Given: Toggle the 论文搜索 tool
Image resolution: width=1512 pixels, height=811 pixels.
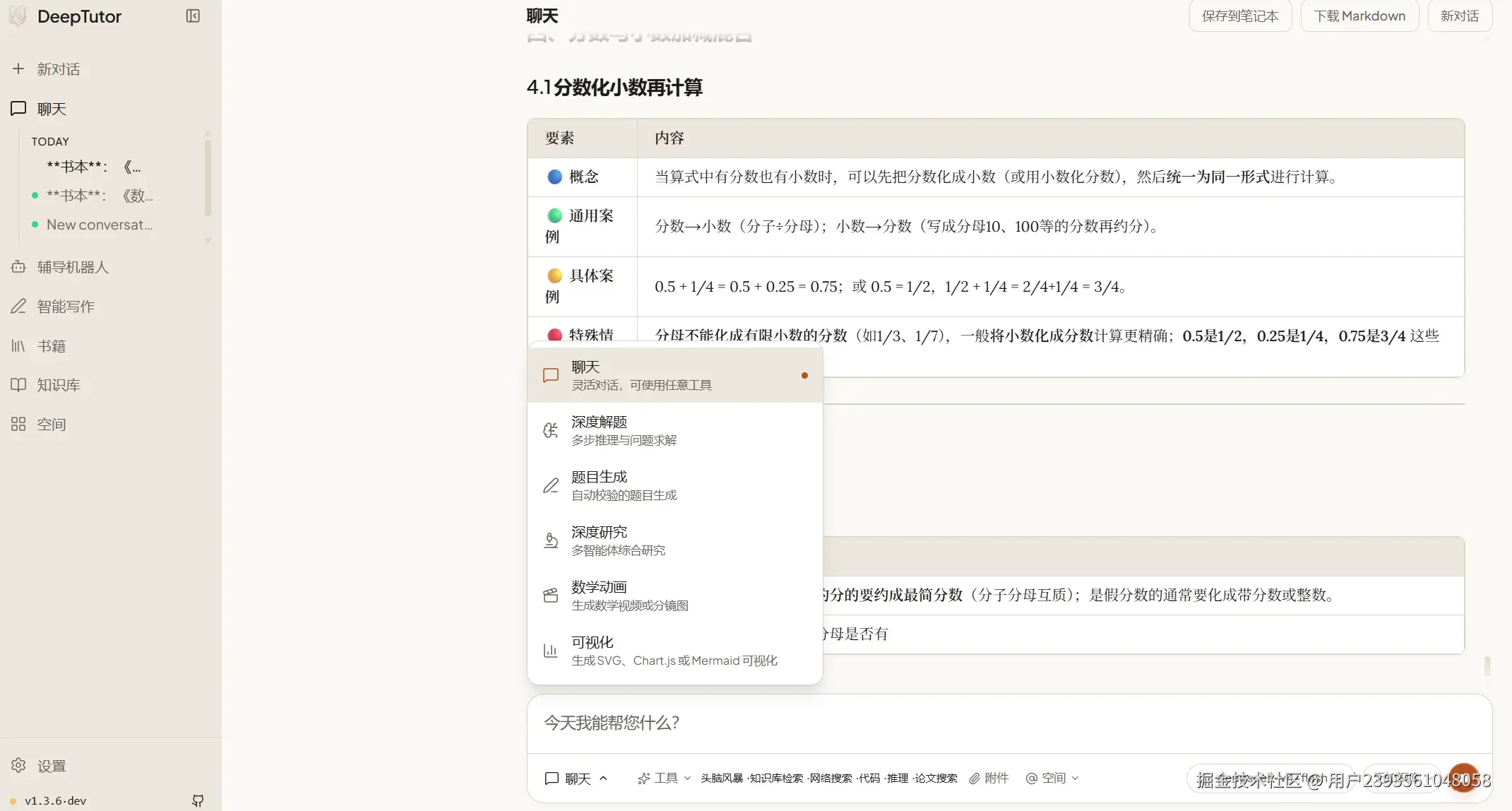Looking at the screenshot, I should click(936, 779).
